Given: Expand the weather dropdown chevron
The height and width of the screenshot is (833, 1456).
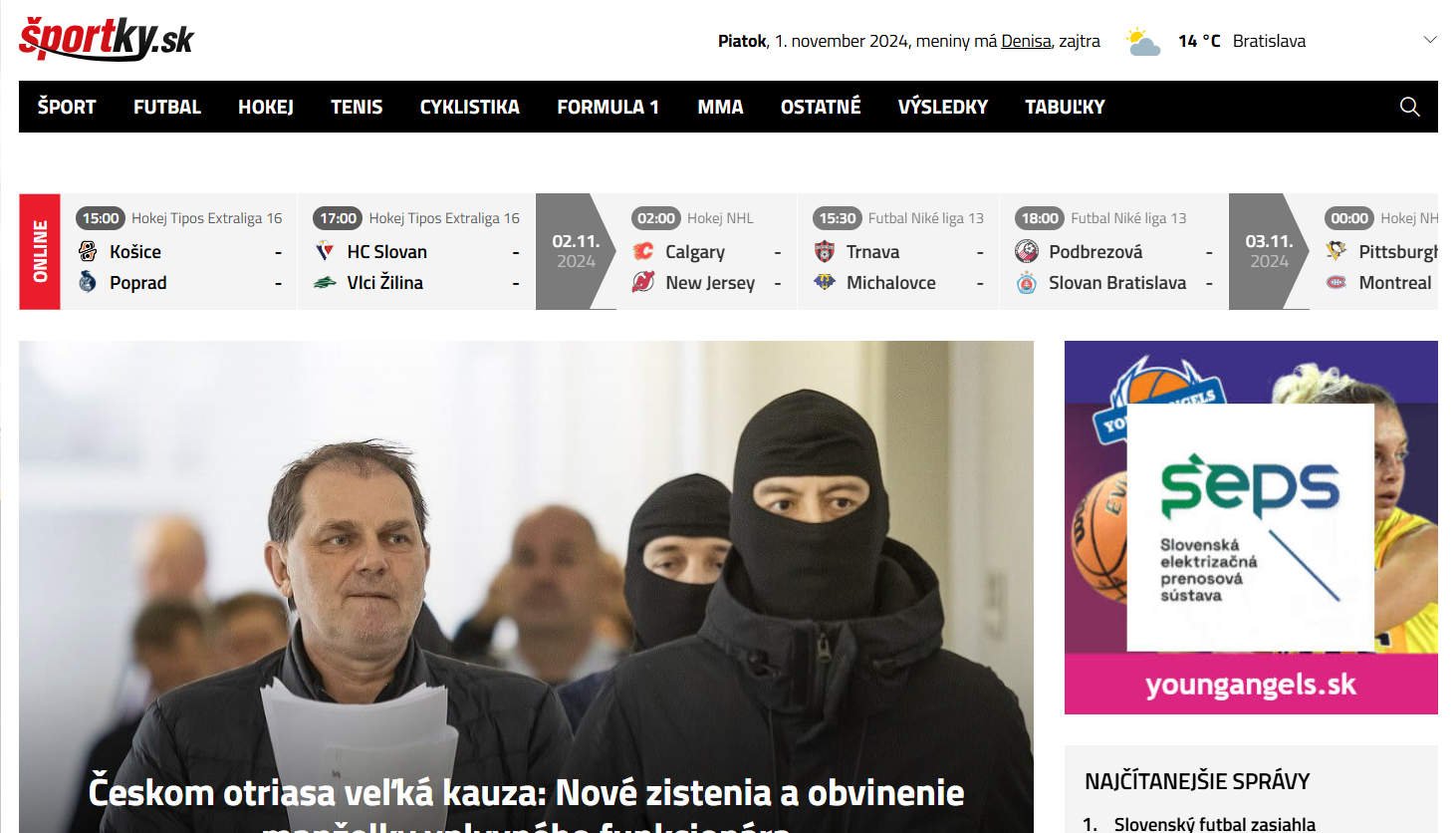Looking at the screenshot, I should (1430, 41).
